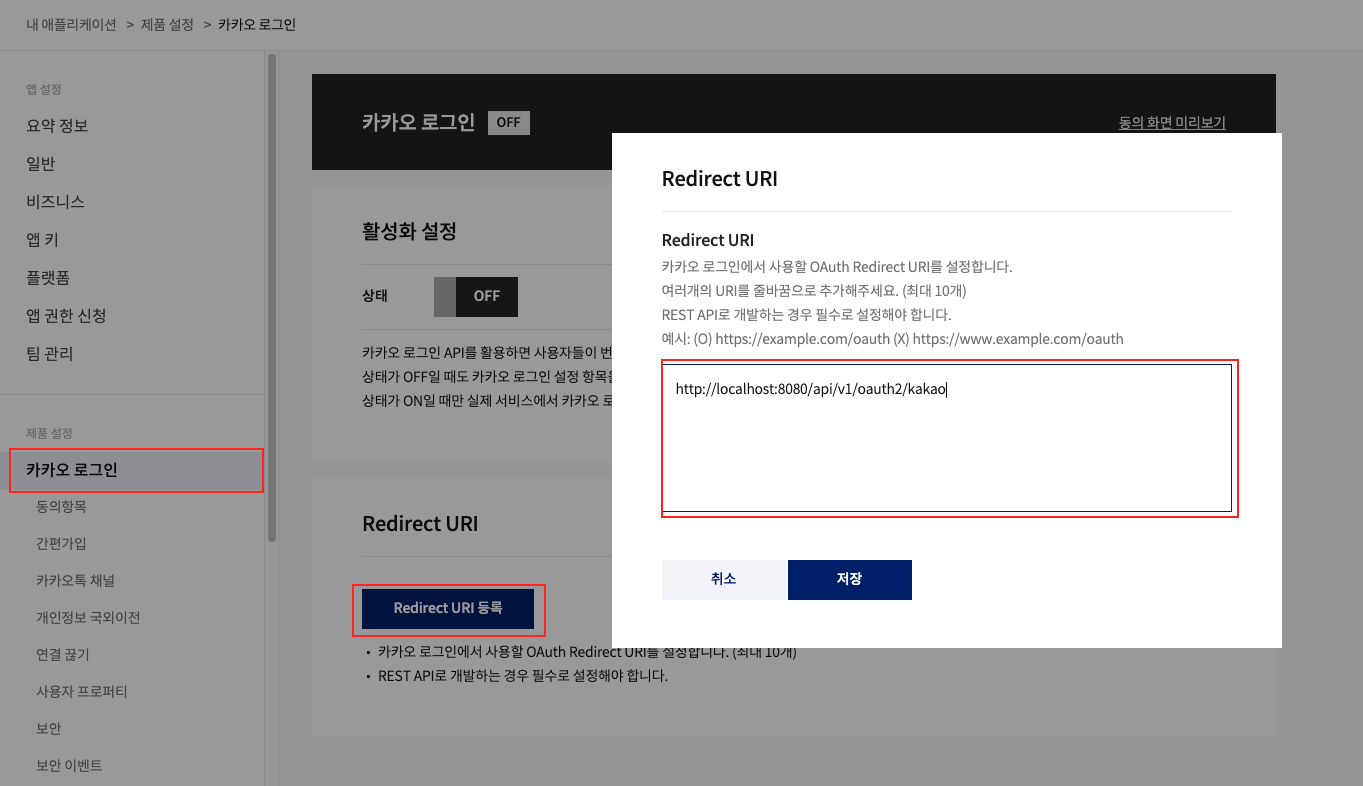Click the sidebar vertical scrollbar
This screenshot has height=786, width=1363.
(272, 298)
